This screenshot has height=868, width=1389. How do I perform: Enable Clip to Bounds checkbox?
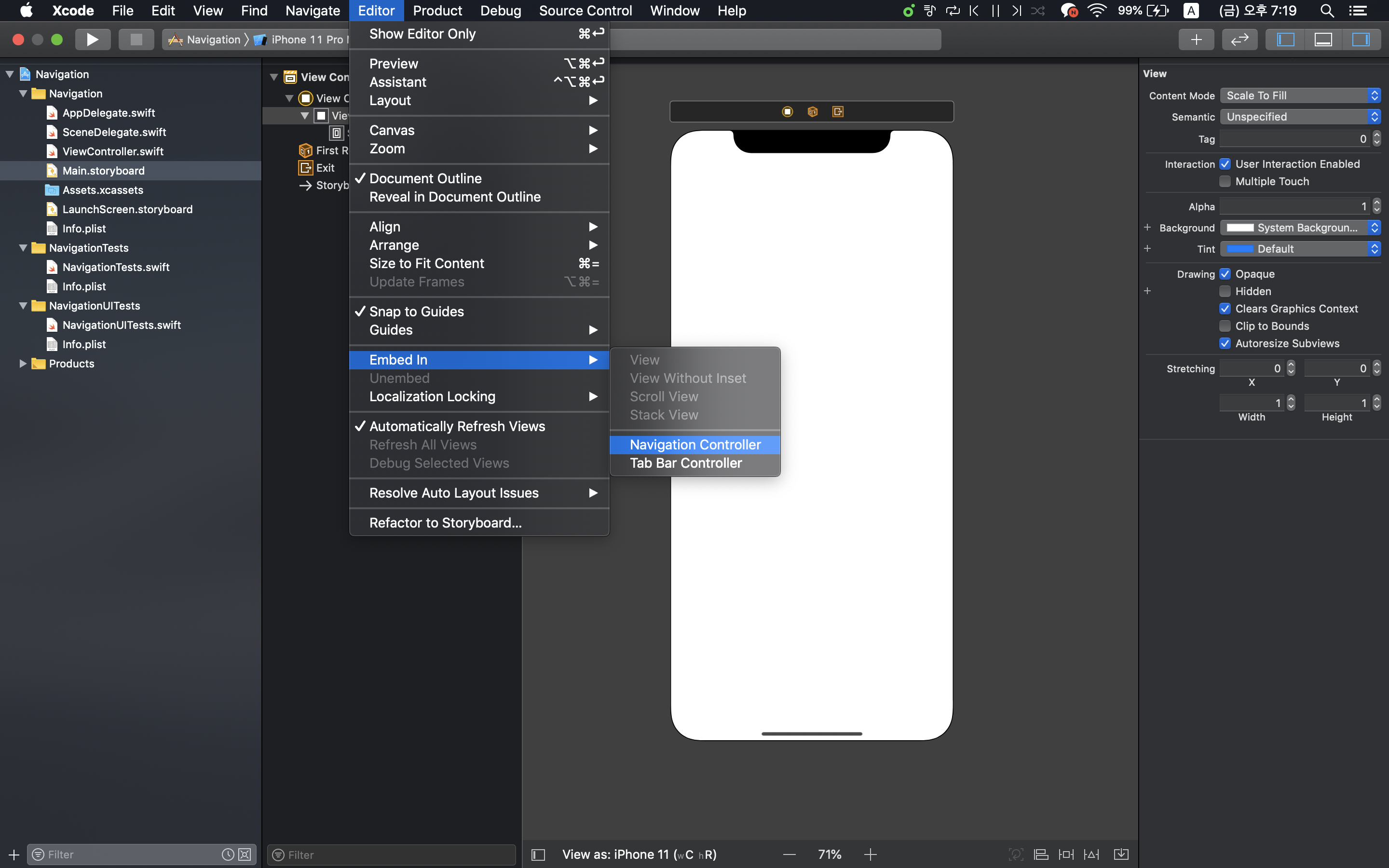pyautogui.click(x=1225, y=326)
